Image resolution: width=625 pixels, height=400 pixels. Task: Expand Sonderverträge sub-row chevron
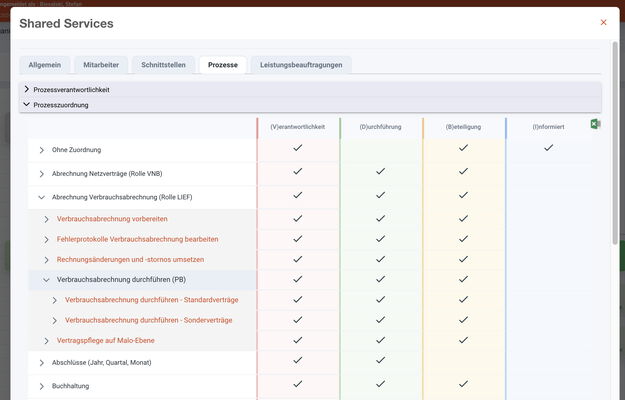55,321
